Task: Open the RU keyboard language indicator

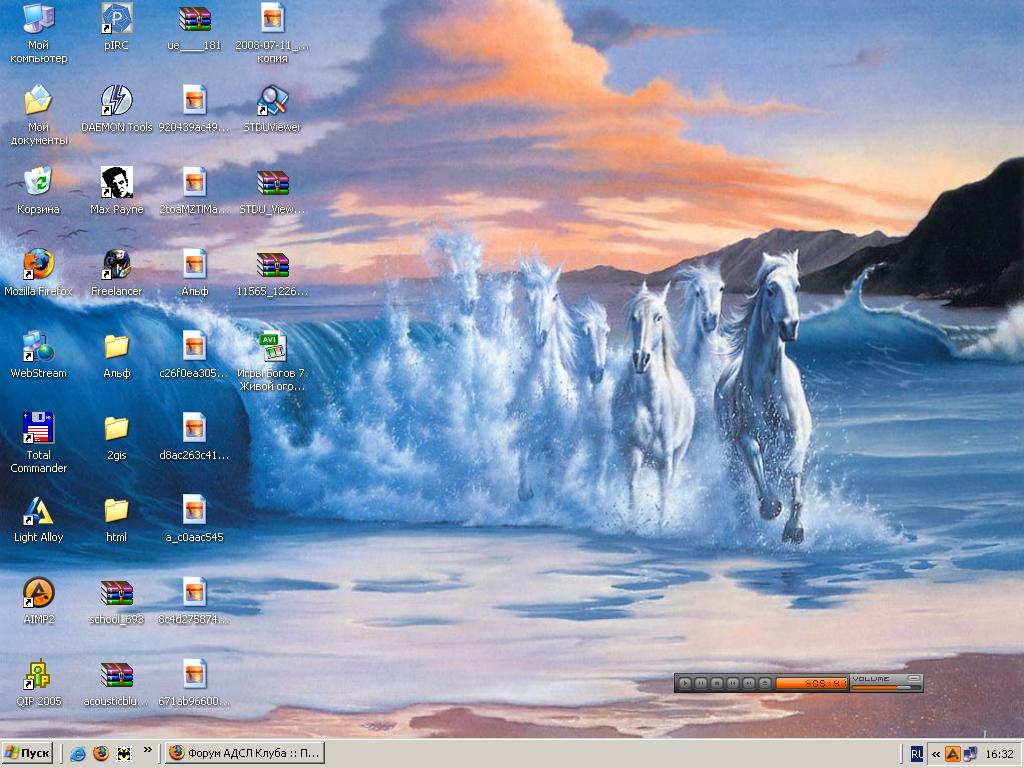Action: pos(917,754)
